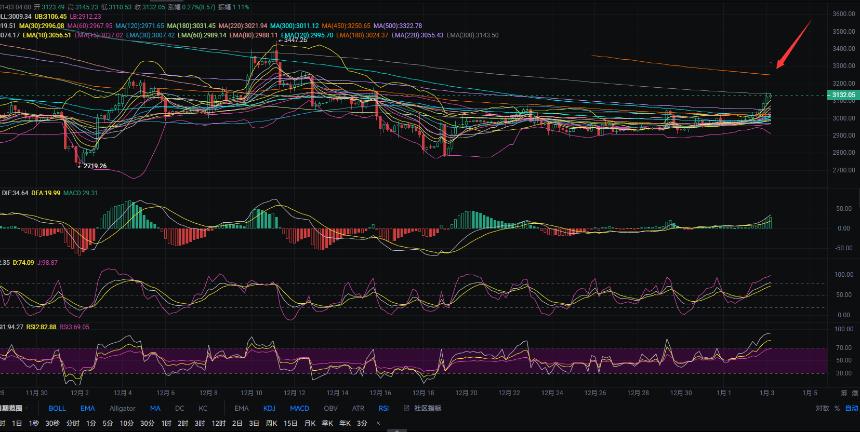Click the J:98.87 KDJ label
The height and width of the screenshot is (432, 860).
click(48, 263)
